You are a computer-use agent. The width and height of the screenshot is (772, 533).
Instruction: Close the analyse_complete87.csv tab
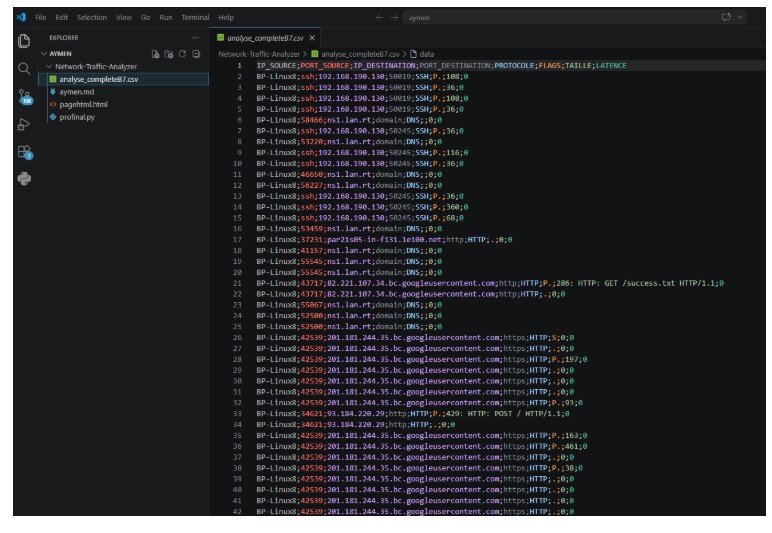coord(312,38)
